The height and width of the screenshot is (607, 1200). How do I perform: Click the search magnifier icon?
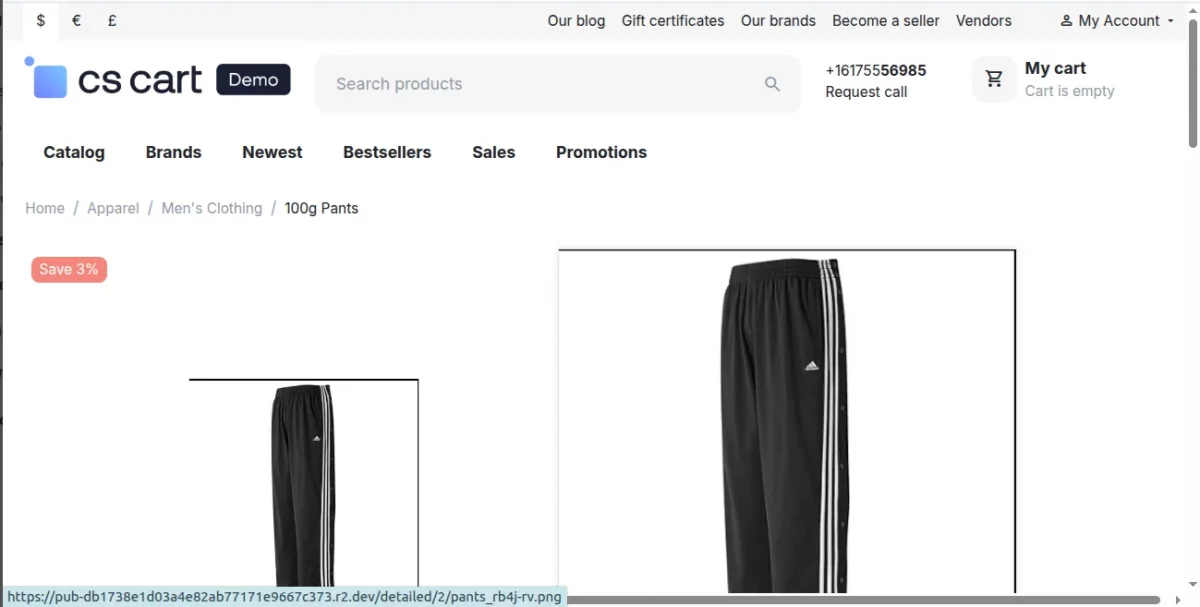pyautogui.click(x=772, y=84)
